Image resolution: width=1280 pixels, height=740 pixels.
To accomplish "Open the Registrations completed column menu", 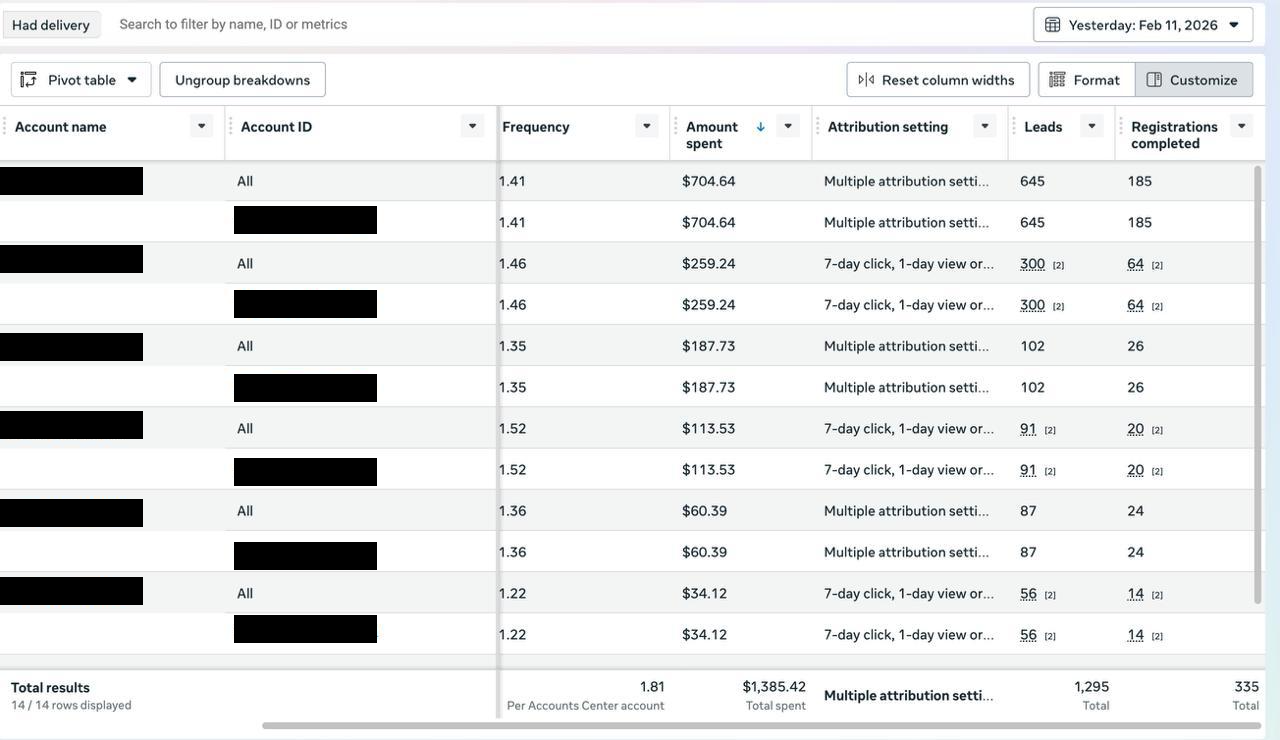I will click(x=1241, y=126).
